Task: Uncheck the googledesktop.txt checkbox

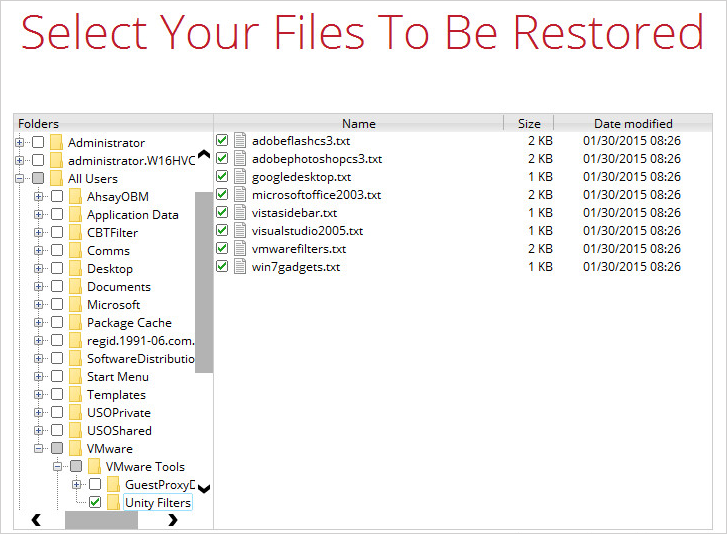Action: click(x=222, y=177)
